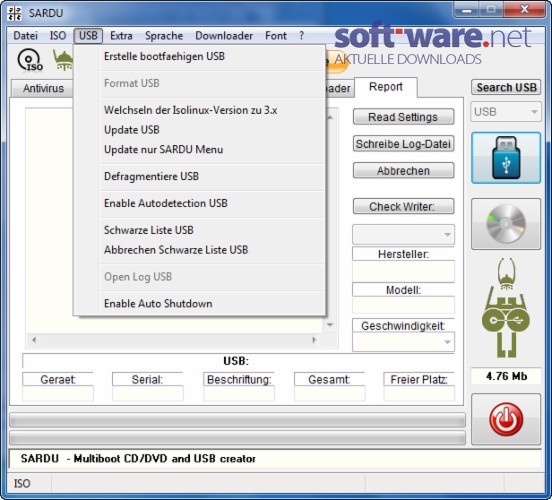This screenshot has width=552, height=500.
Task: Choose Erstelle bootfaehigen USB
Action: [200, 56]
